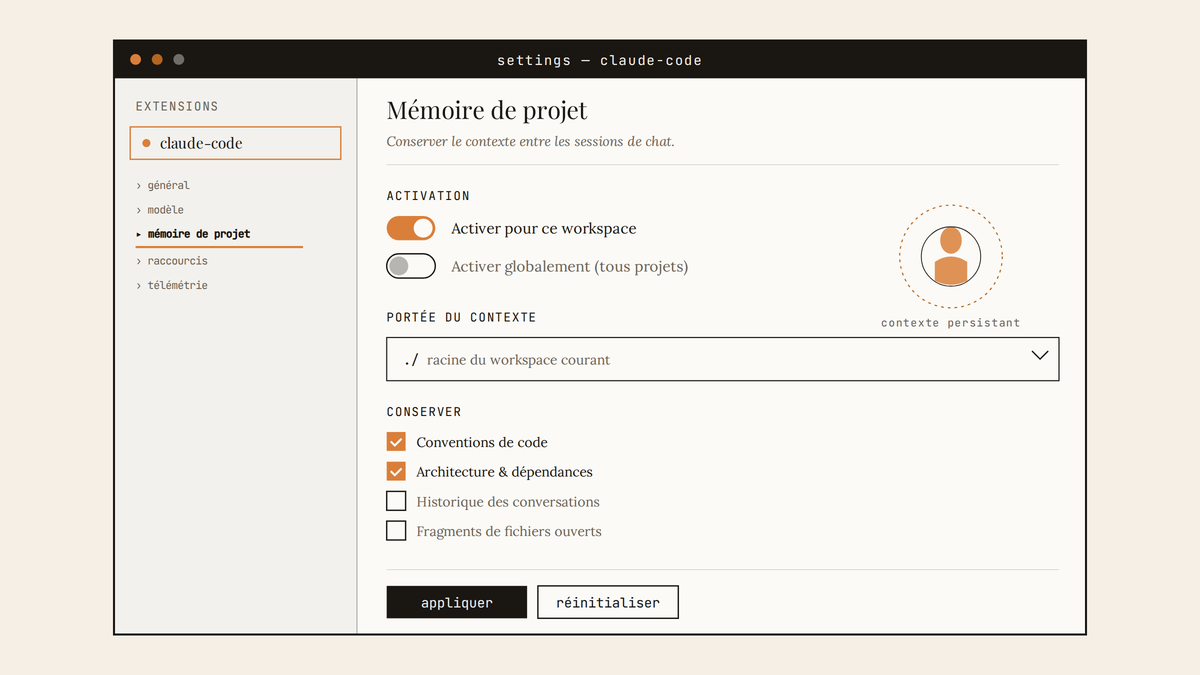The width and height of the screenshot is (1200, 675).
Task: Click the first orange window control dot
Action: click(x=135, y=60)
